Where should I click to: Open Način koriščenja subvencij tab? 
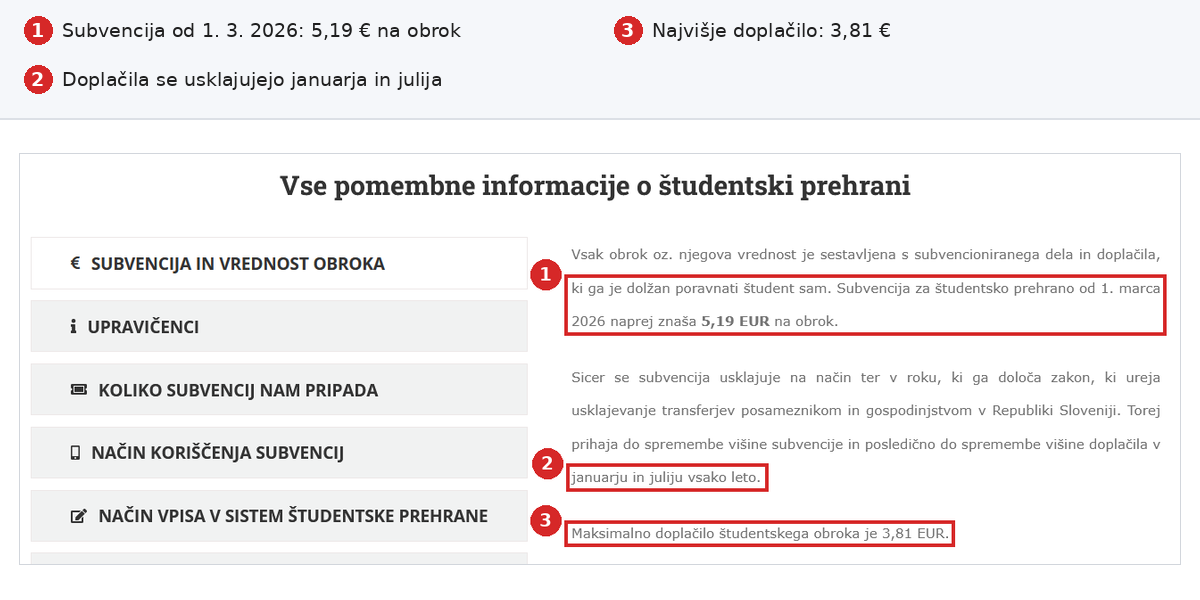coord(279,453)
